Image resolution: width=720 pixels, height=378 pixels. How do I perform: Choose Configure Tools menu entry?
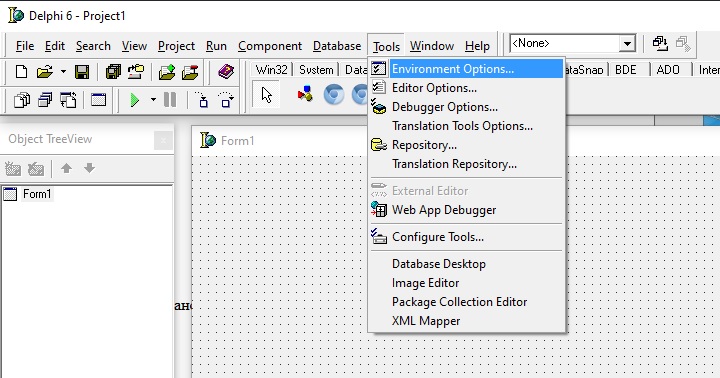click(467, 237)
